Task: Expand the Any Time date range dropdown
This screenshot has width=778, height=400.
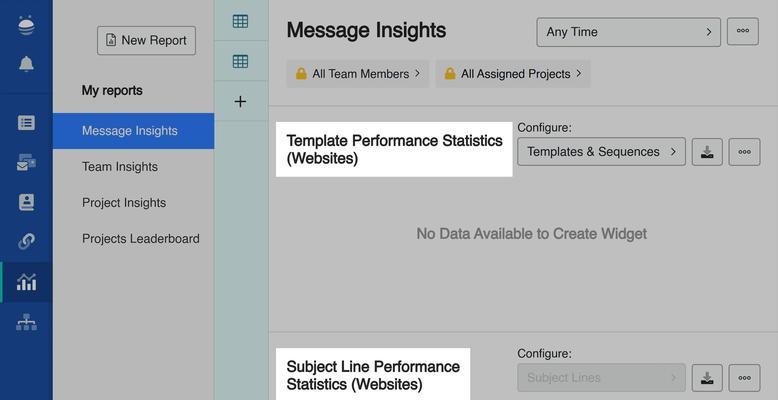Action: [628, 32]
